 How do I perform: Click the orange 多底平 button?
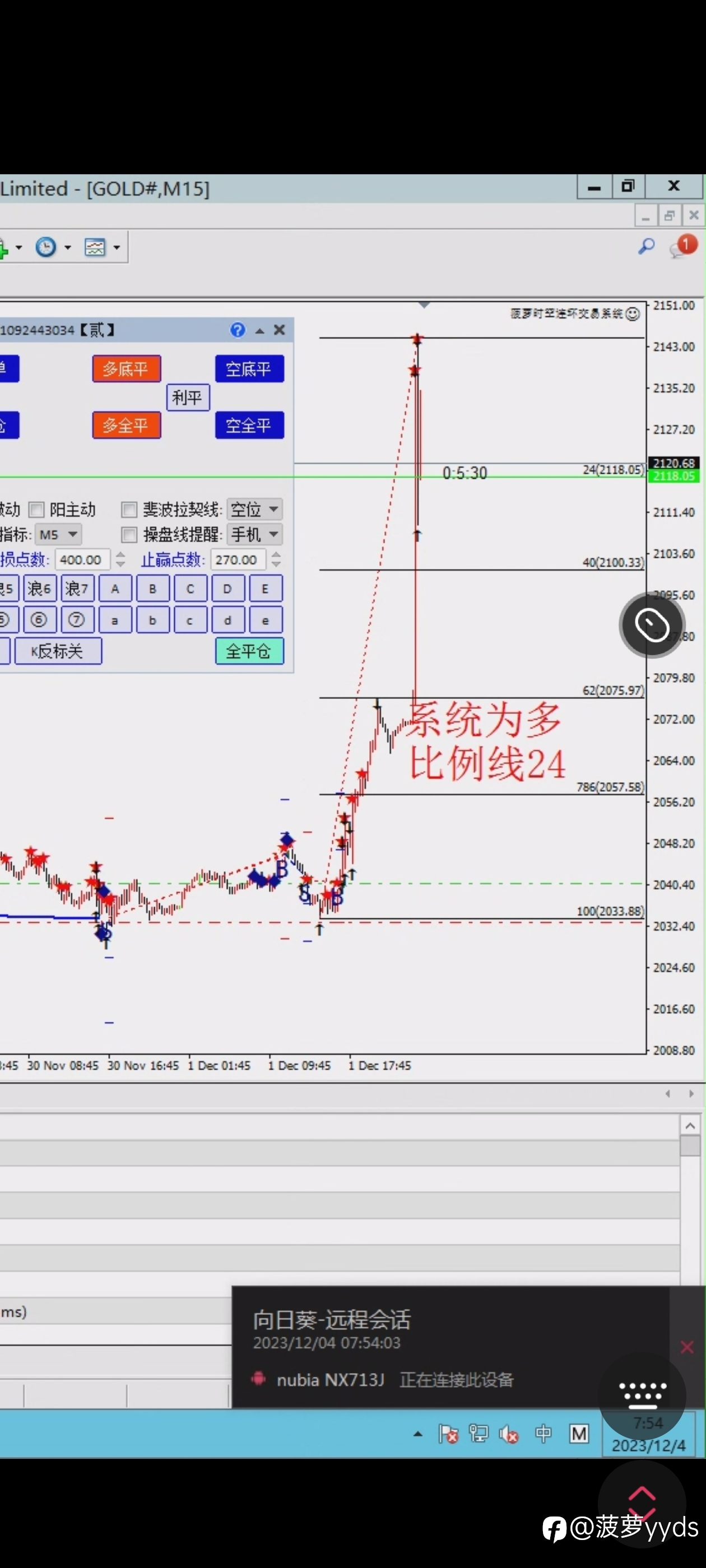pos(126,369)
